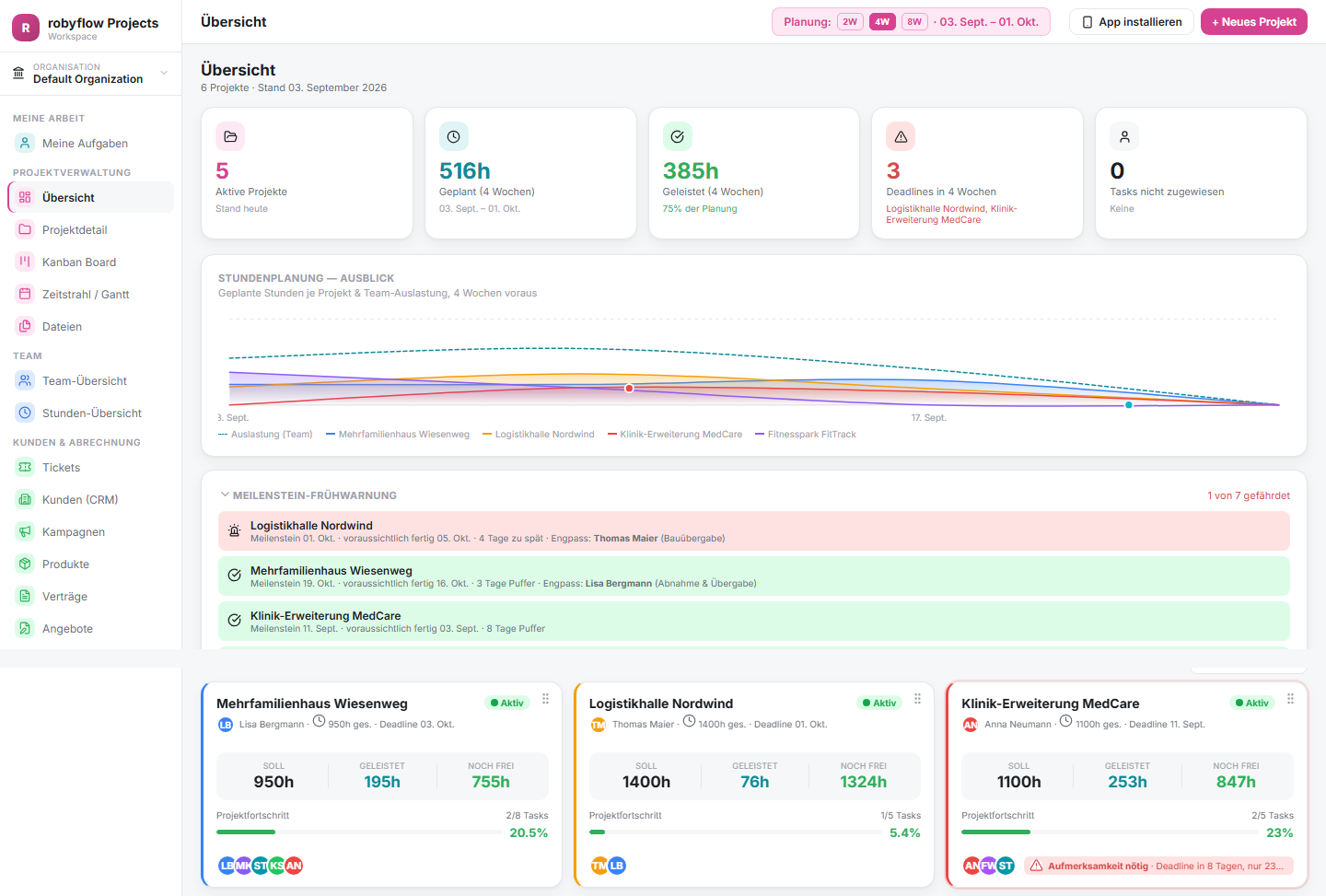Select the 8W planning range
The image size is (1326, 896).
[914, 22]
